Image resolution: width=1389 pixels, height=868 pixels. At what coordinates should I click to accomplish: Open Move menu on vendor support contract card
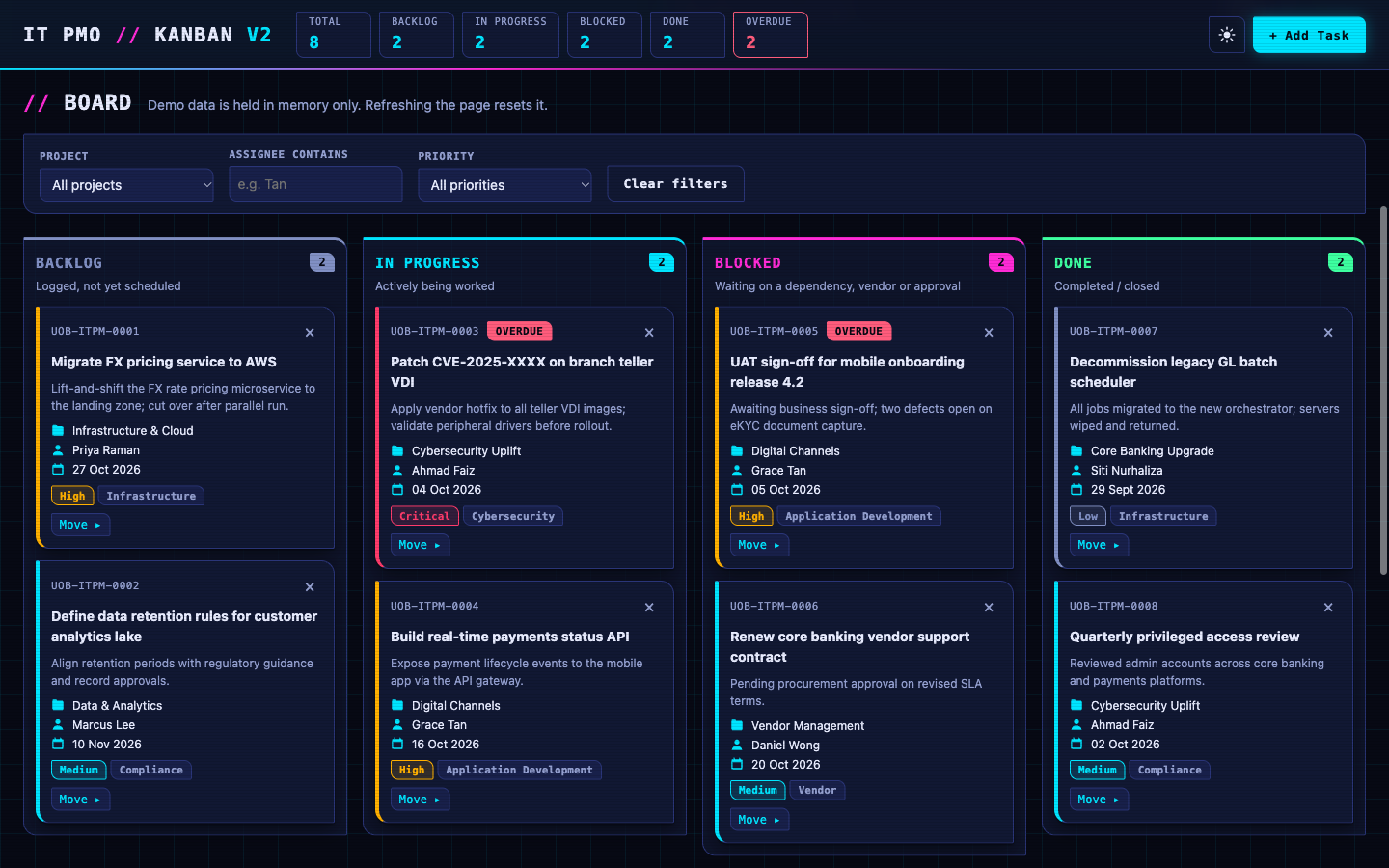click(759, 820)
